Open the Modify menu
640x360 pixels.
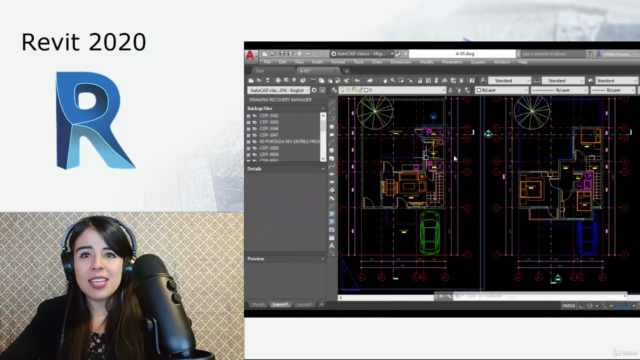[427, 62]
